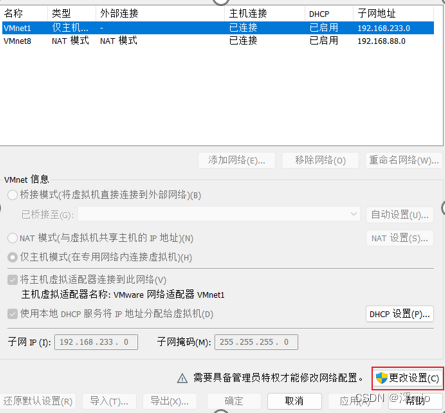This screenshot has width=445, height=413.
Task: Click the shield icon on 更改设置 button
Action: 381,378
